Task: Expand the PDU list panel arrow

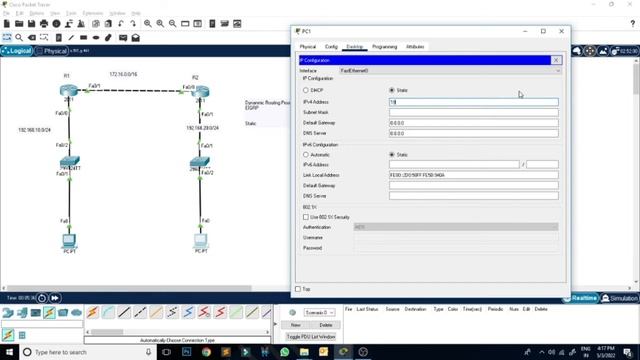Action: (x=275, y=324)
